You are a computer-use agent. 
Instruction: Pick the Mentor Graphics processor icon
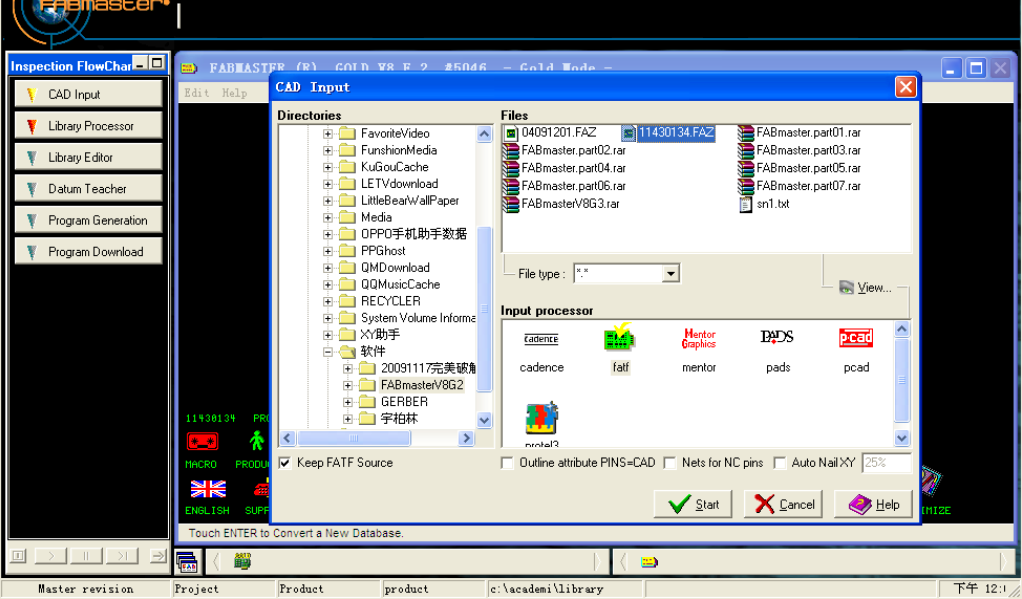pyautogui.click(x=699, y=338)
